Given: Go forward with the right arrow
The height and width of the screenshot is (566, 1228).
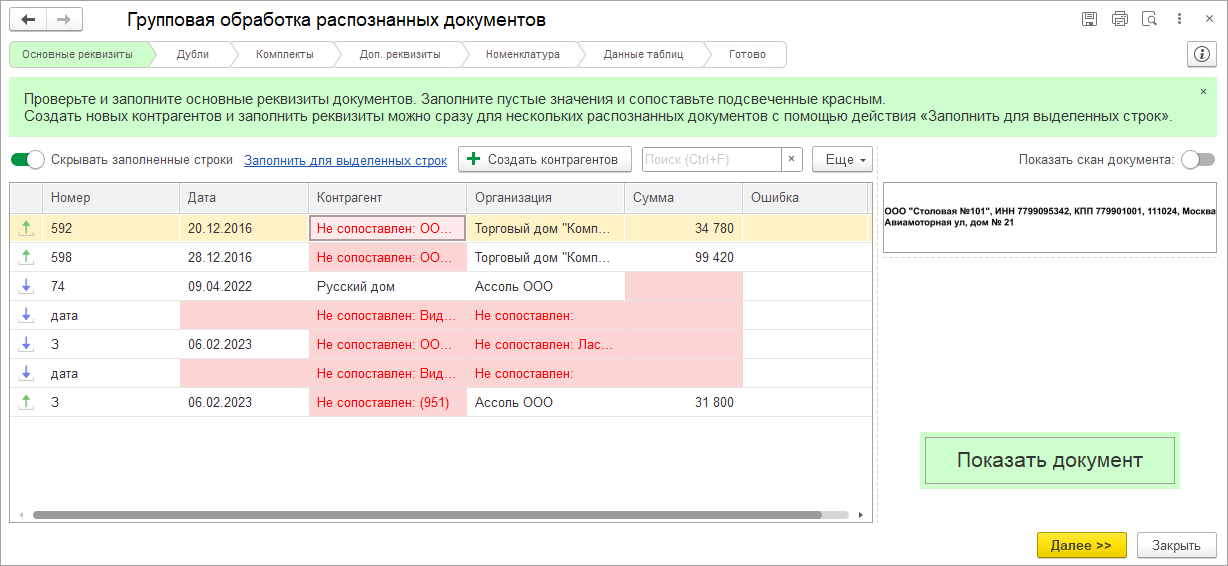Looking at the screenshot, I should (64, 20).
